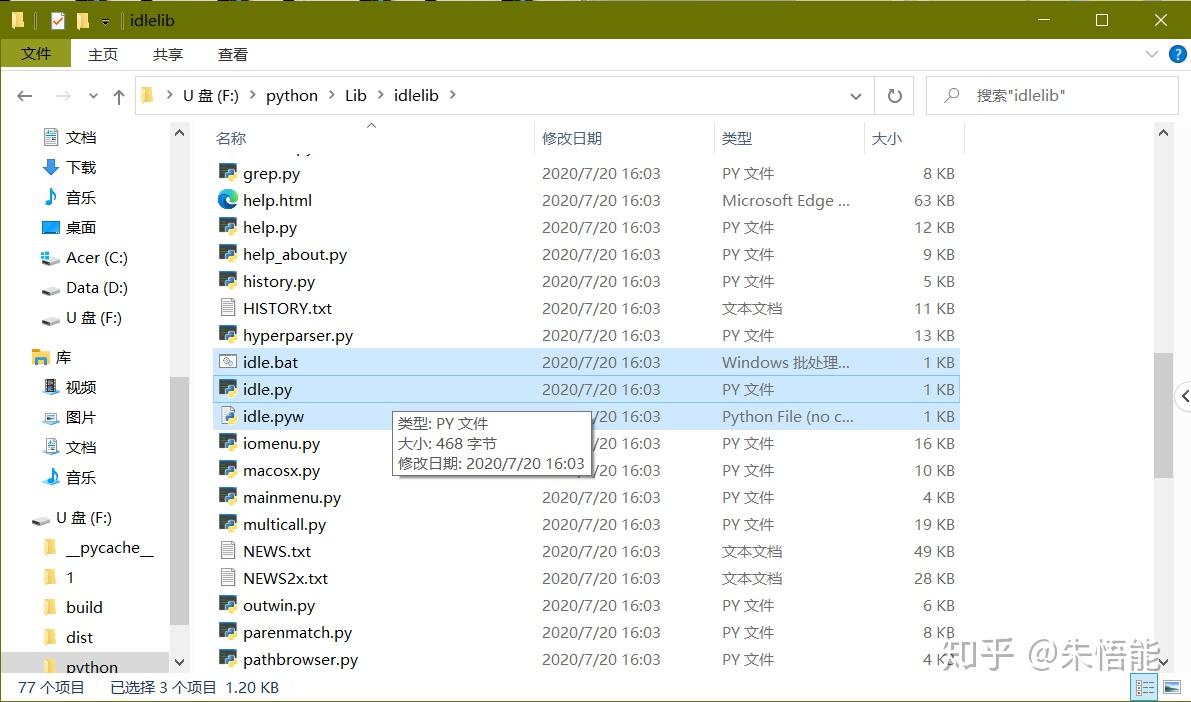Navigate to python via the breadcrumb link

291,95
